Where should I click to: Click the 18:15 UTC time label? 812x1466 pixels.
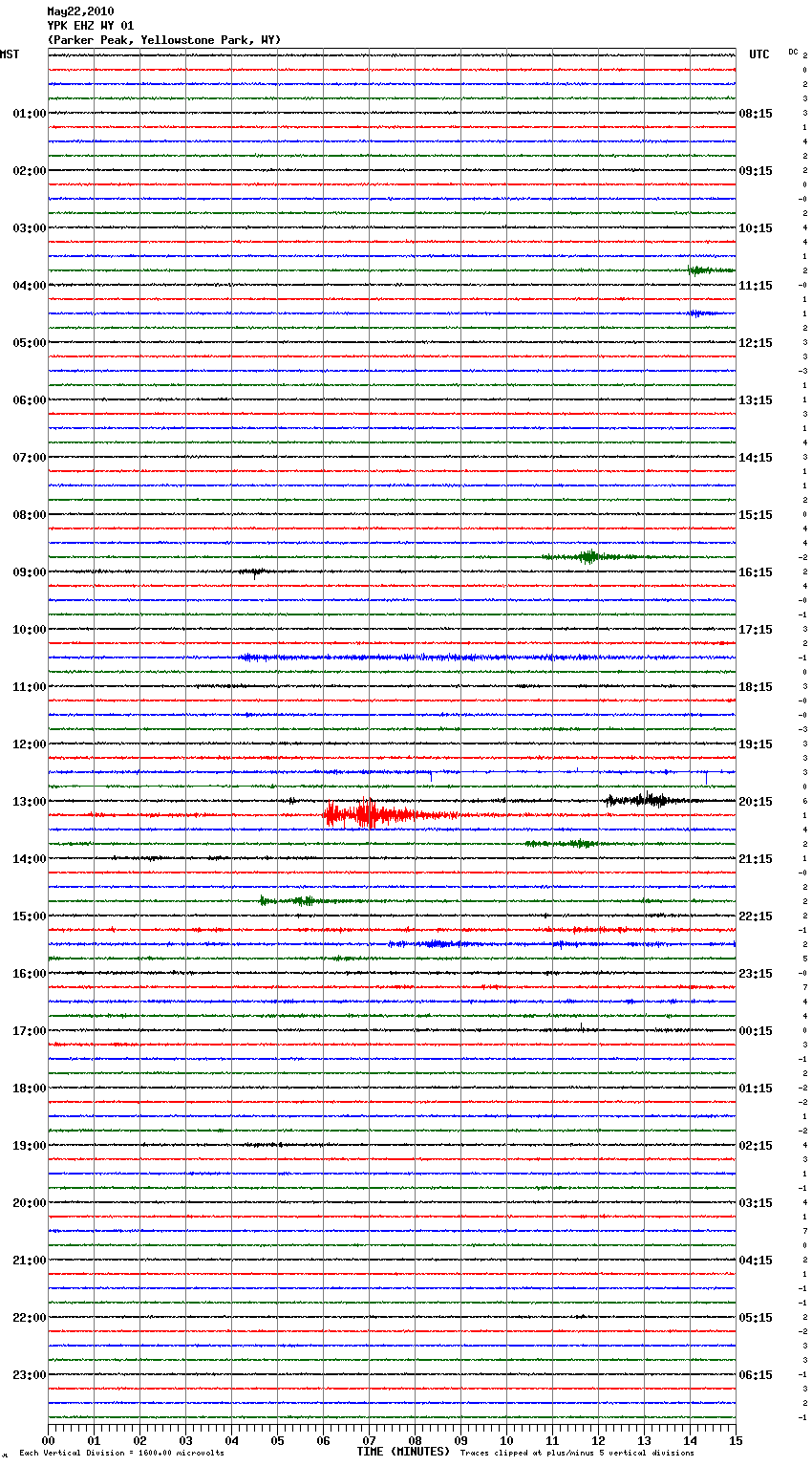click(756, 687)
